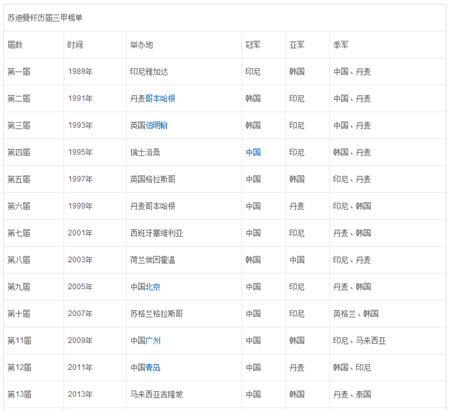Viewport: 450px width, 411px height.
Task: Select the 亚军 column header
Action: tap(297, 45)
